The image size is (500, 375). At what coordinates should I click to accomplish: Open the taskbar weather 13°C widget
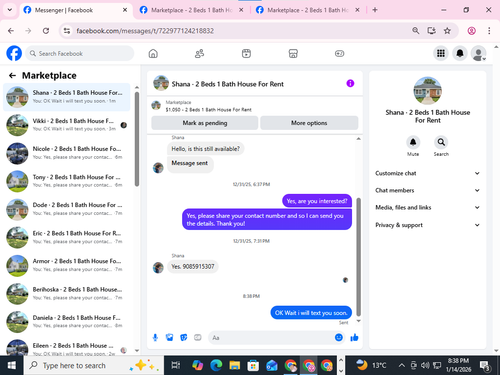(x=371, y=366)
